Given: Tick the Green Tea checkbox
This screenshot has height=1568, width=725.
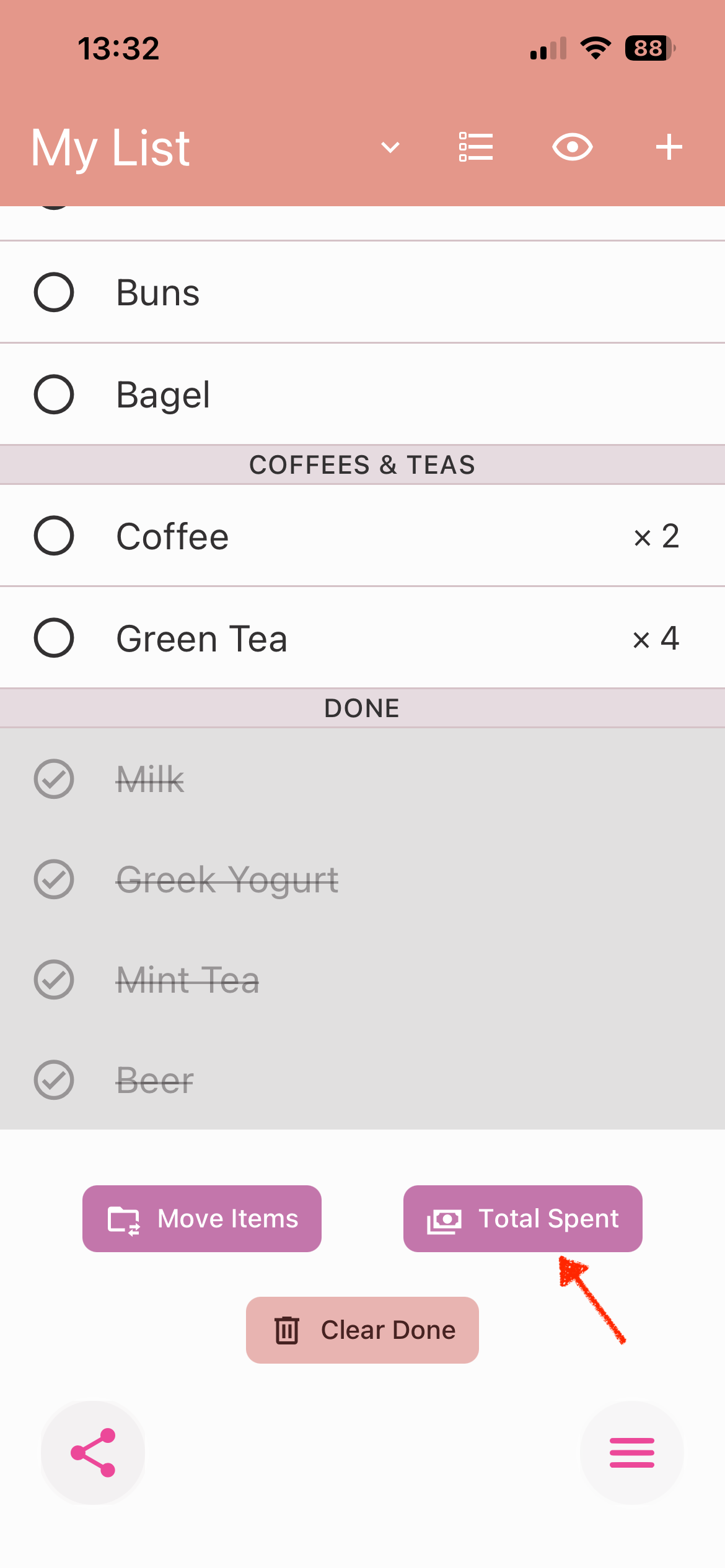Looking at the screenshot, I should [54, 638].
